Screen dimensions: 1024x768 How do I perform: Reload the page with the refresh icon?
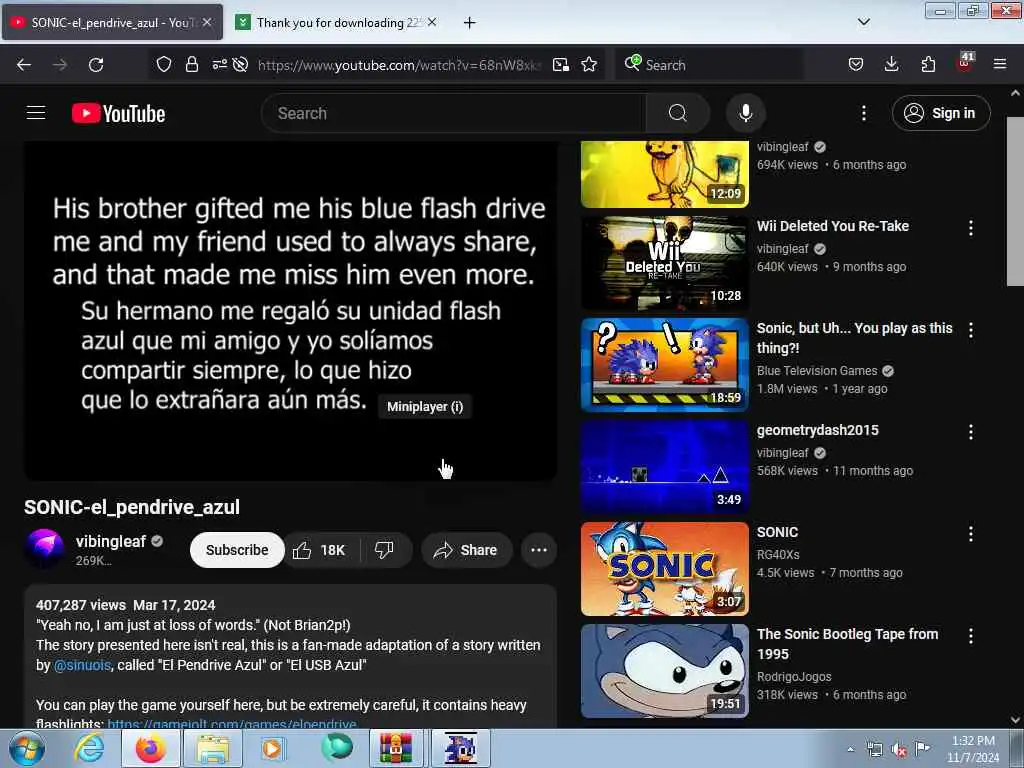click(96, 65)
